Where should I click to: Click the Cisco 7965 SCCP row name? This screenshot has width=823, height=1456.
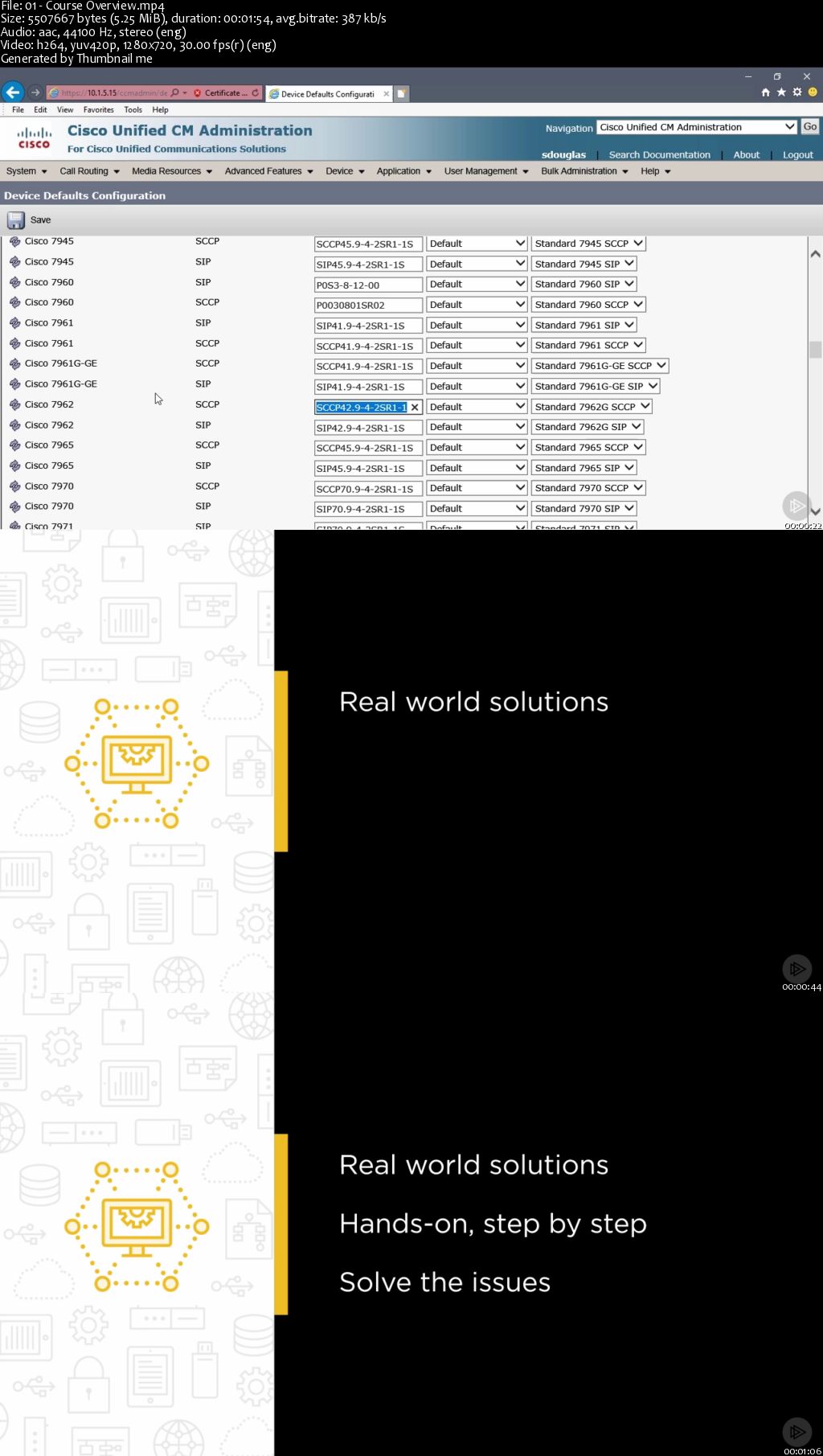[x=49, y=445]
